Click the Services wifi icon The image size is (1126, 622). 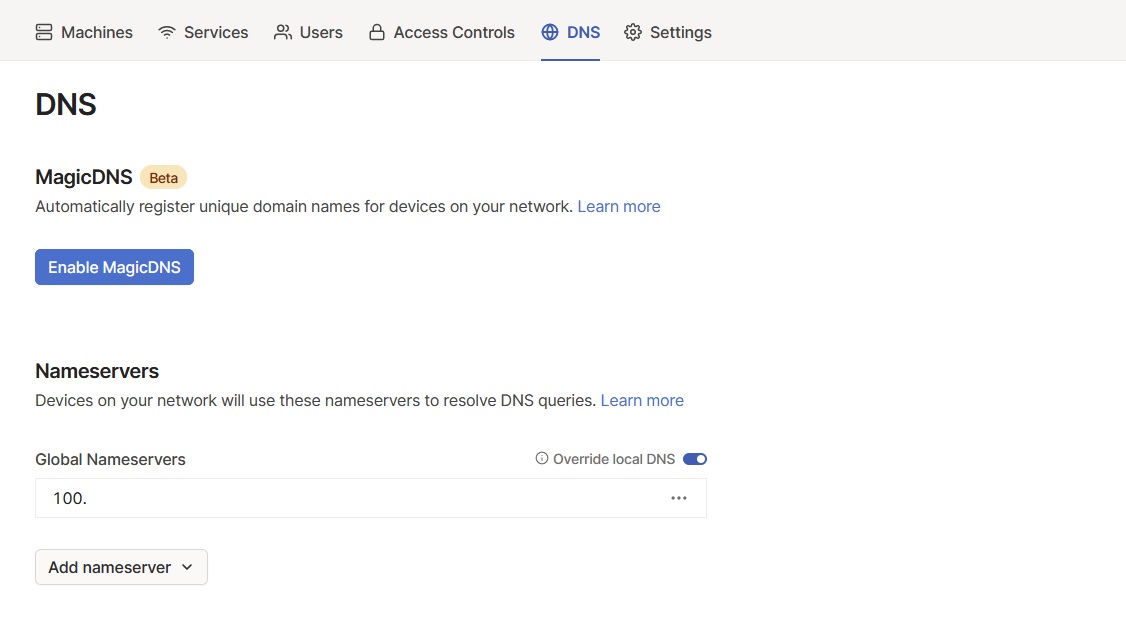click(166, 31)
